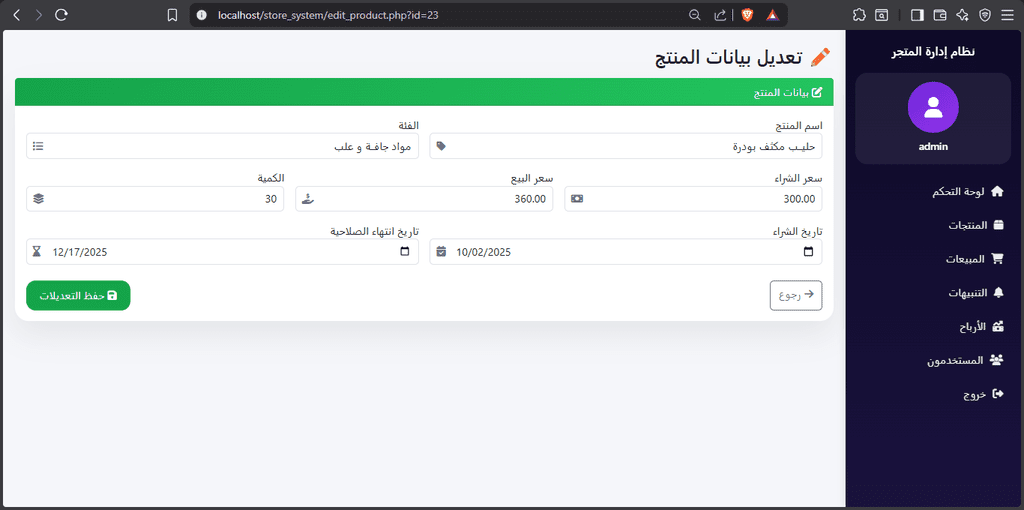Open المبيعات sales in sidebar
This screenshot has width=1024, height=510.
pos(974,259)
